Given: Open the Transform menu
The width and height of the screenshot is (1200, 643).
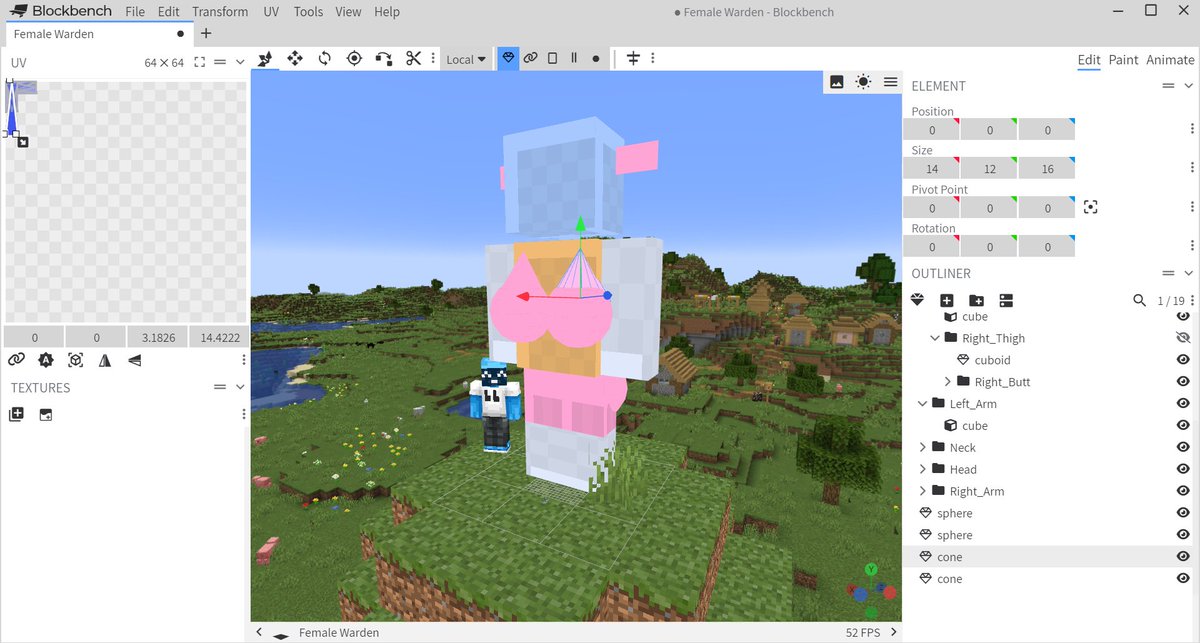Looking at the screenshot, I should click(x=220, y=12).
